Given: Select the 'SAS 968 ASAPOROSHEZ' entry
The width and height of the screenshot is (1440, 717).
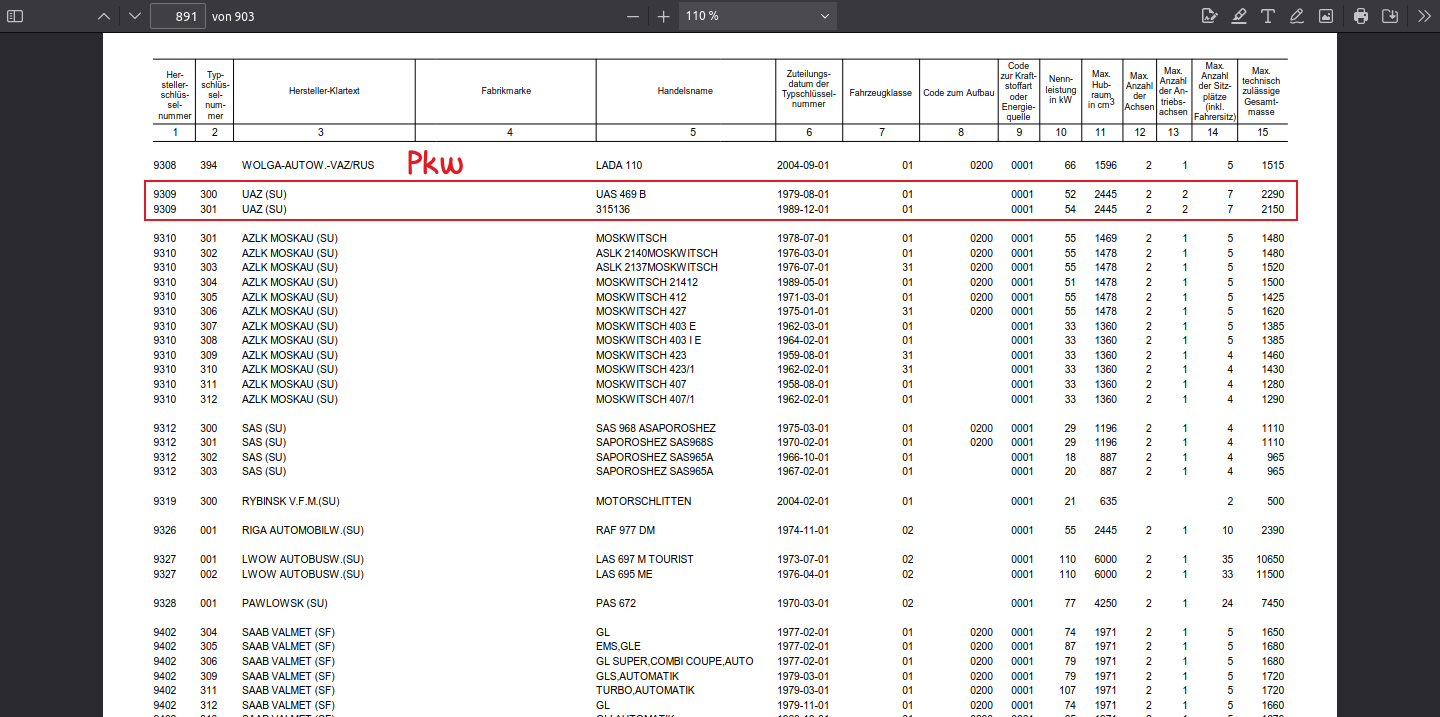Looking at the screenshot, I should click(x=656, y=428).
